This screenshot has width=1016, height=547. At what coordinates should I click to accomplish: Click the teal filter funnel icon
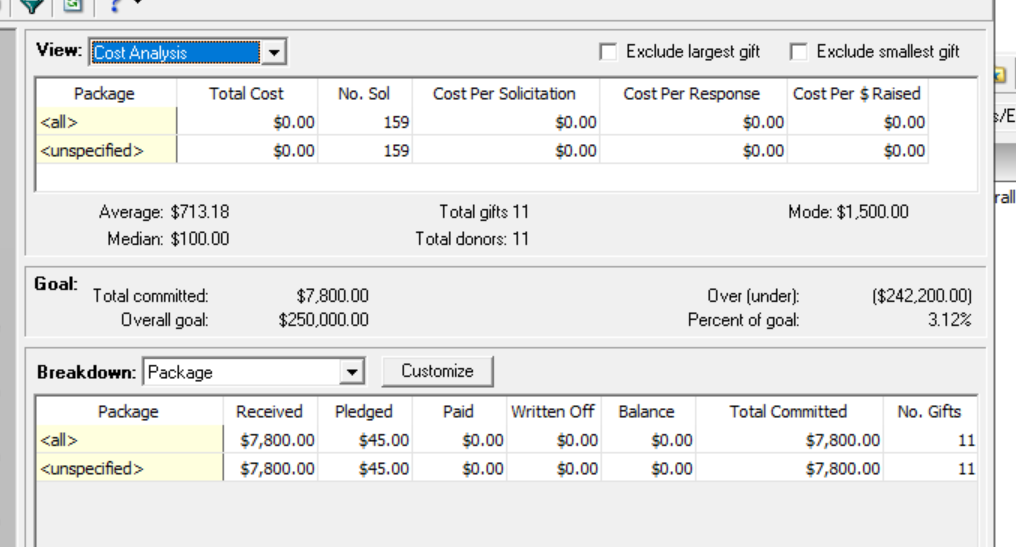(x=31, y=5)
